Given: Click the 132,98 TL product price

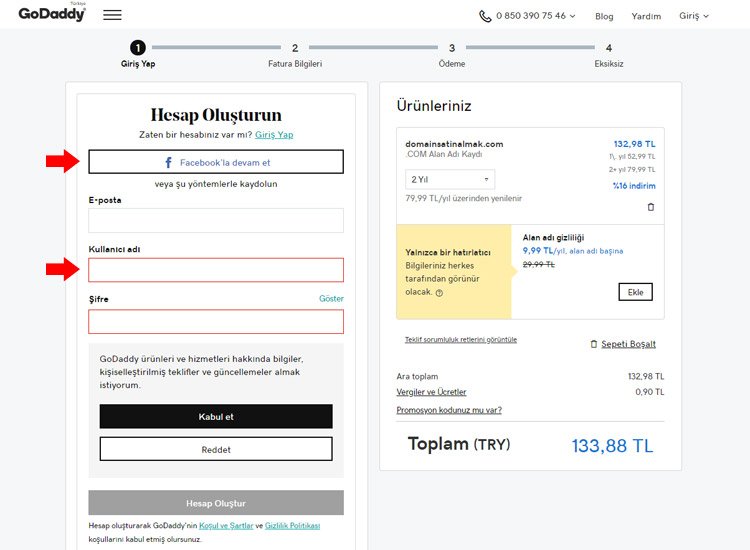Looking at the screenshot, I should tap(634, 144).
